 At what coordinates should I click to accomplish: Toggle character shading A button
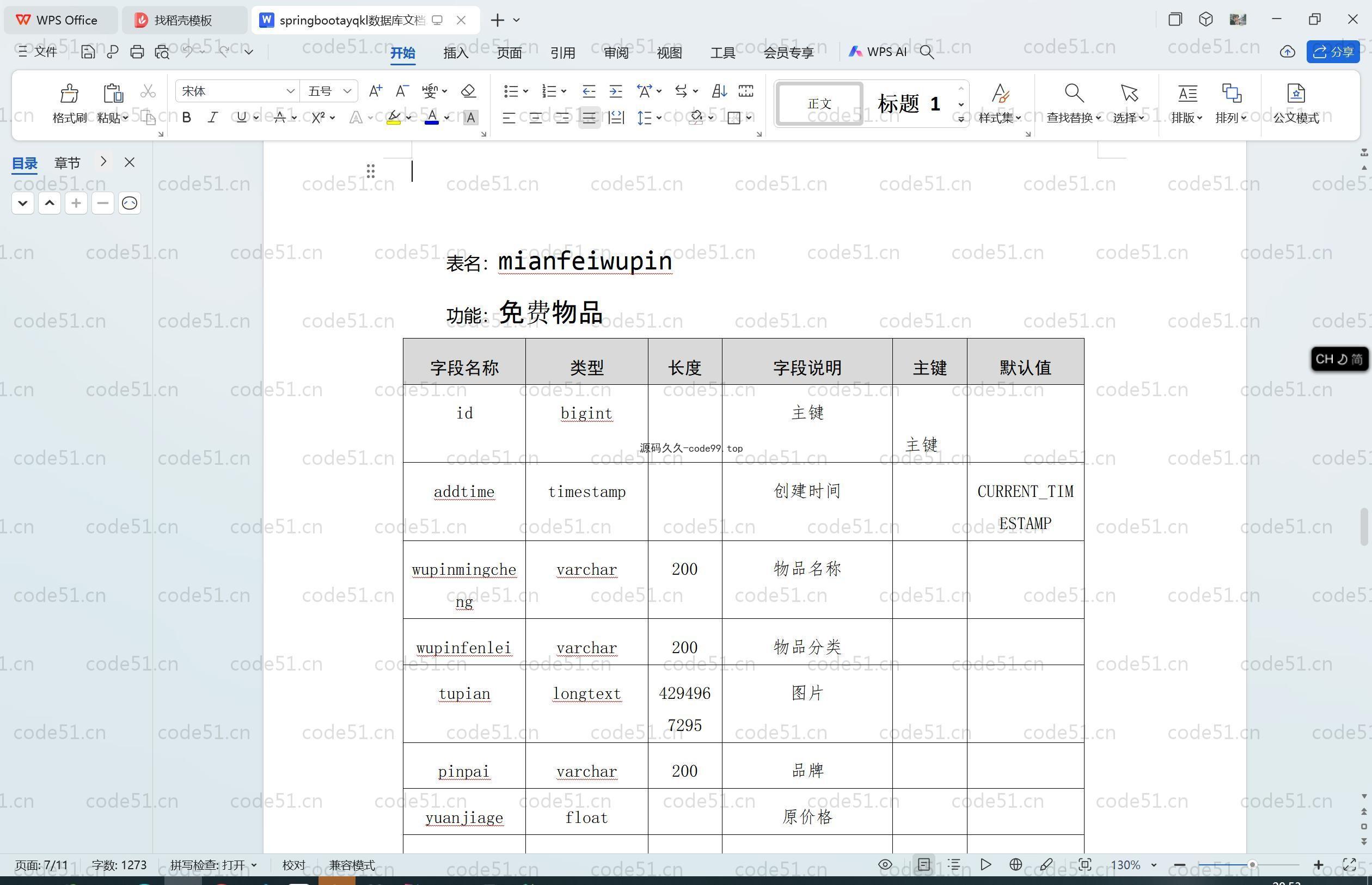click(470, 117)
